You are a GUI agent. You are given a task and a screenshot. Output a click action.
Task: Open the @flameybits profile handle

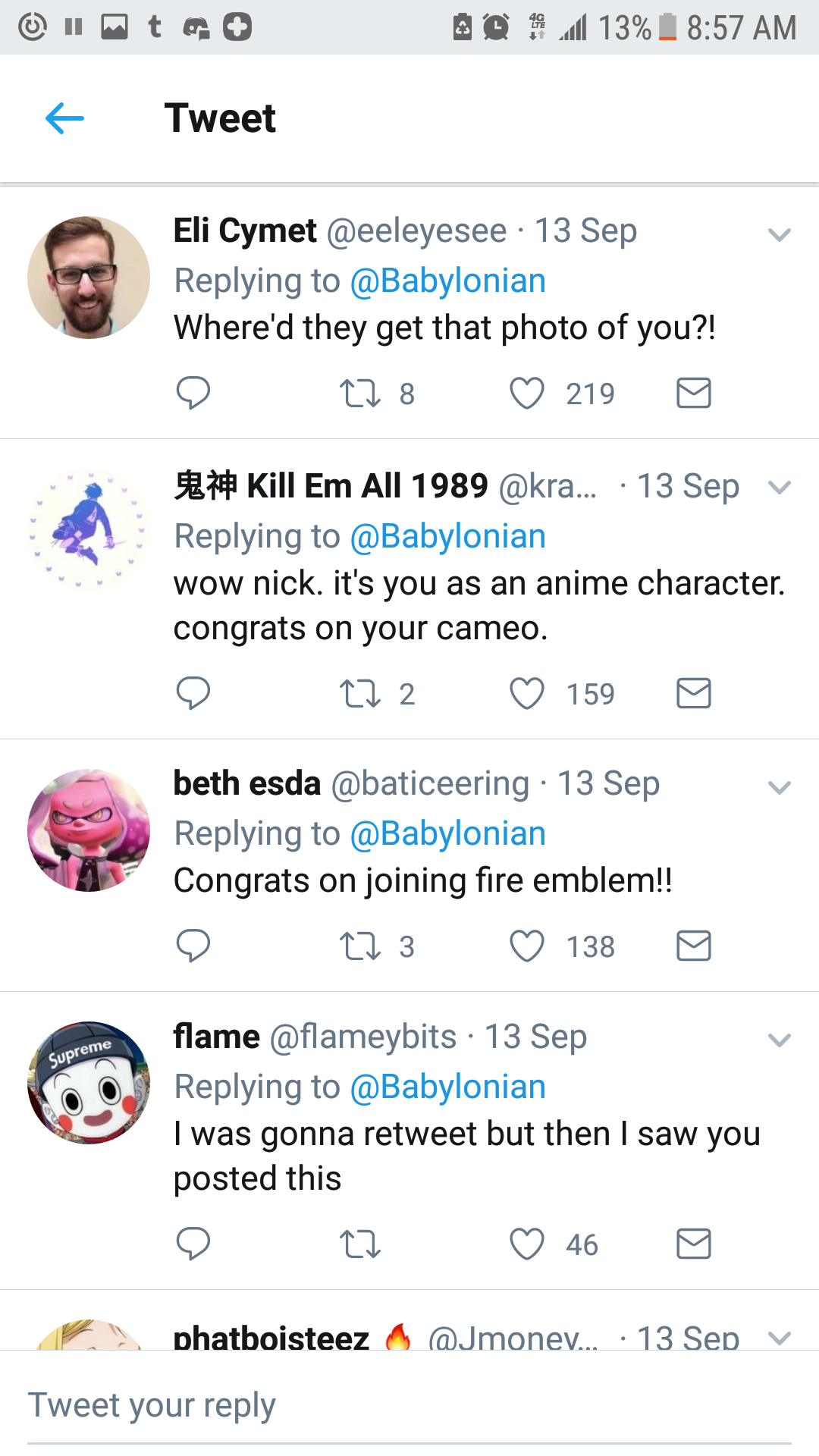tap(363, 1037)
